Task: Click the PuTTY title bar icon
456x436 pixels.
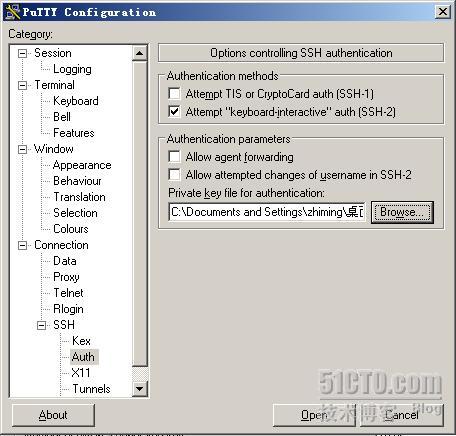Action: [13, 12]
